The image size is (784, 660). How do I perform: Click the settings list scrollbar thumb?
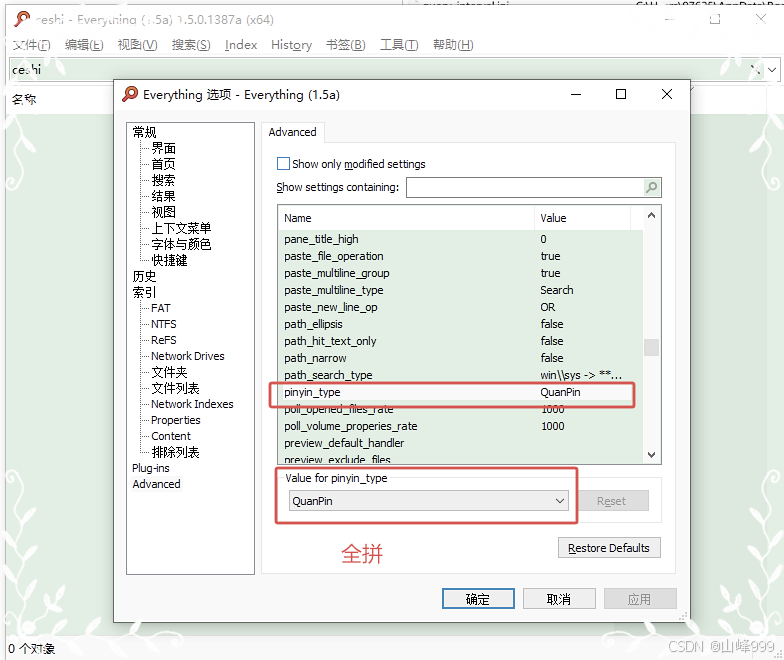pos(651,348)
